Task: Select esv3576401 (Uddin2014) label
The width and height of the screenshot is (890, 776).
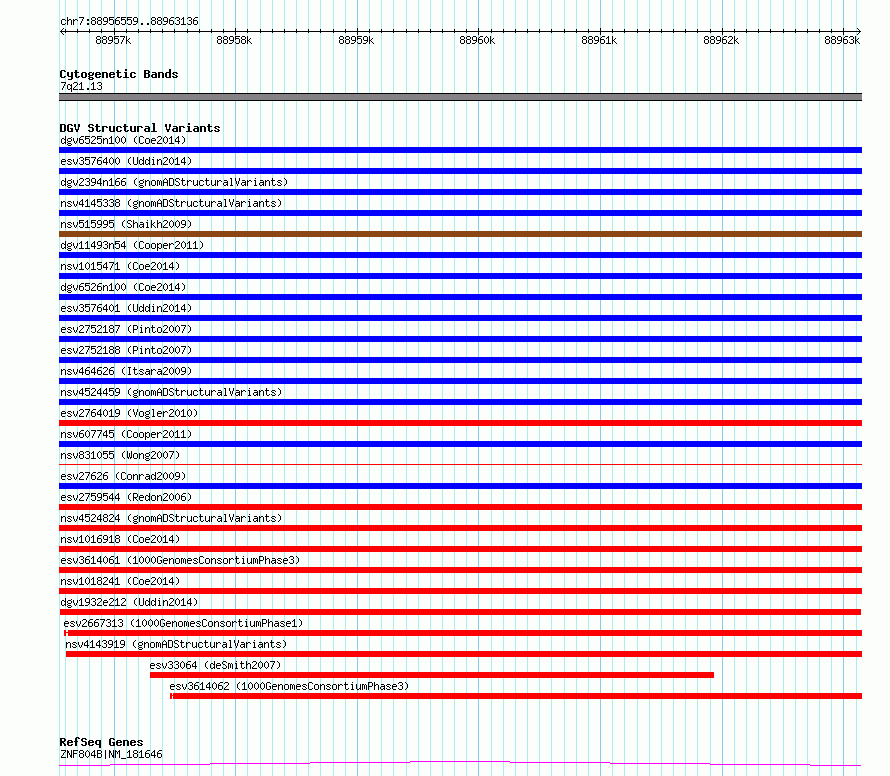Action: tap(126, 308)
